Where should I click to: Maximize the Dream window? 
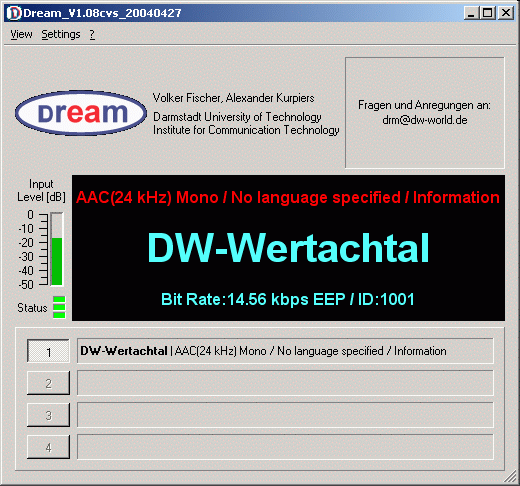tap(487, 13)
